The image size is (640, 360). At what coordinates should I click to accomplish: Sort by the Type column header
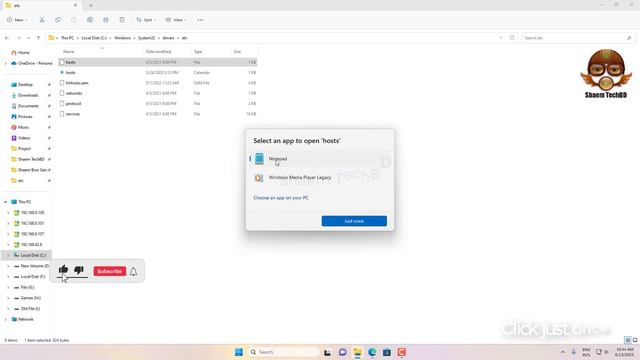coord(198,52)
